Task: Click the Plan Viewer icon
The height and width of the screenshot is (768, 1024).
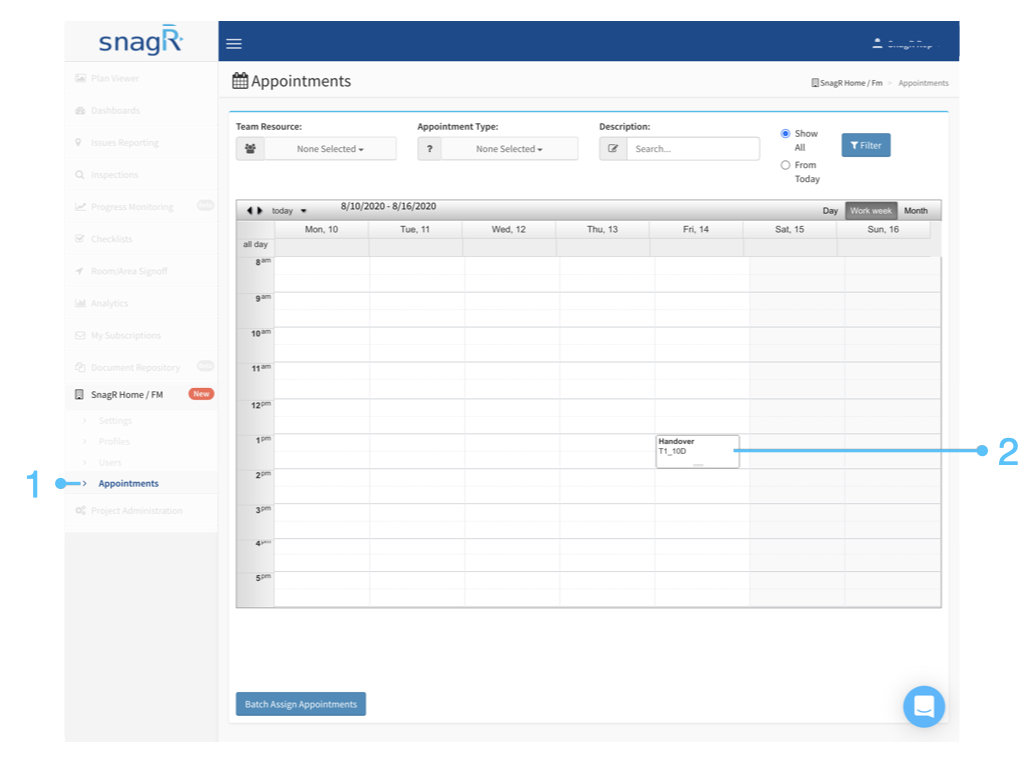Action: point(80,78)
